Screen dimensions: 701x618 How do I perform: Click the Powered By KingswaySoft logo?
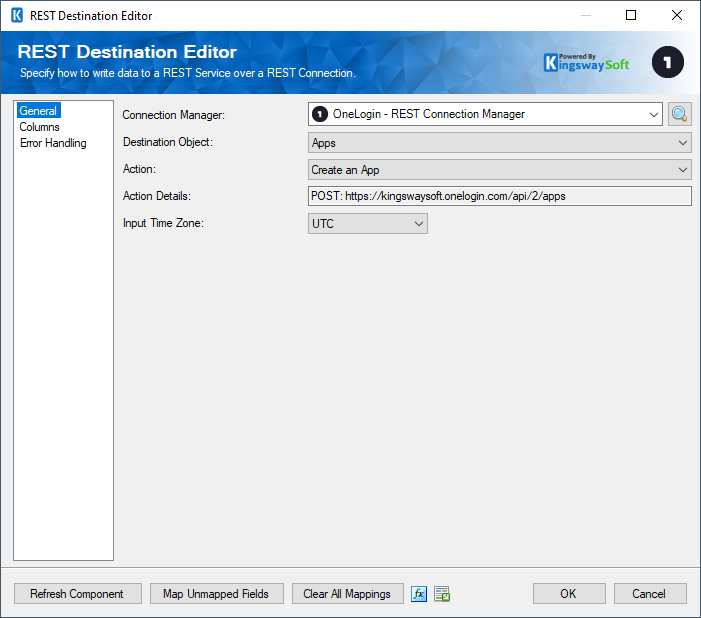(587, 63)
